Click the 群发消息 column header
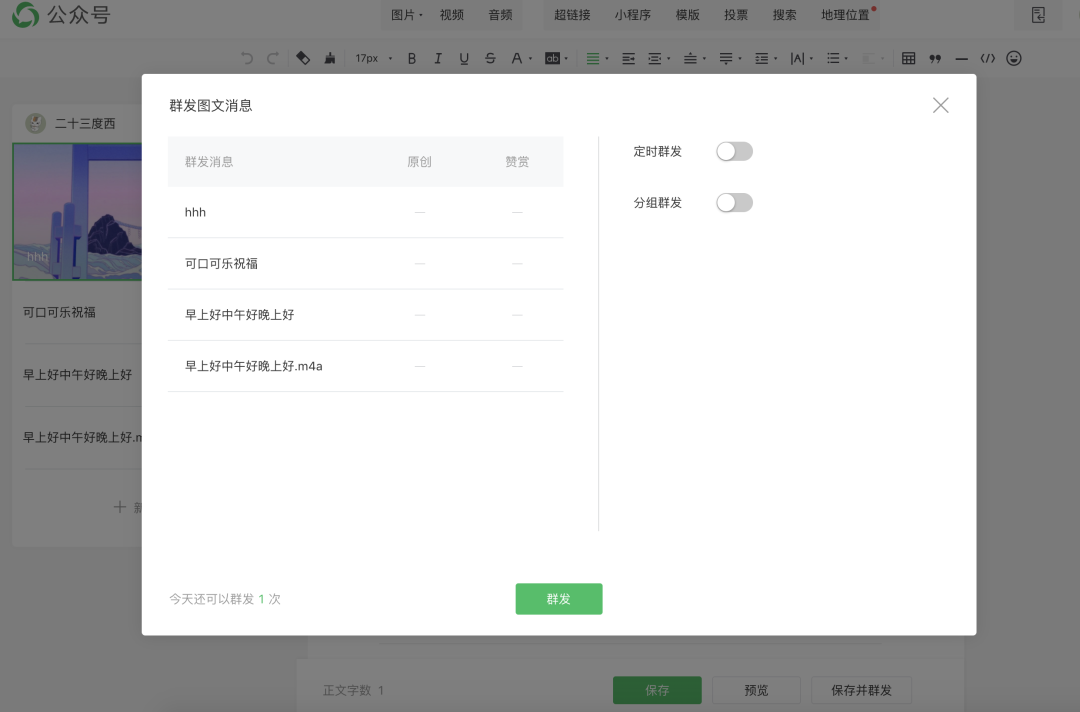Image resolution: width=1080 pixels, height=712 pixels. click(209, 162)
